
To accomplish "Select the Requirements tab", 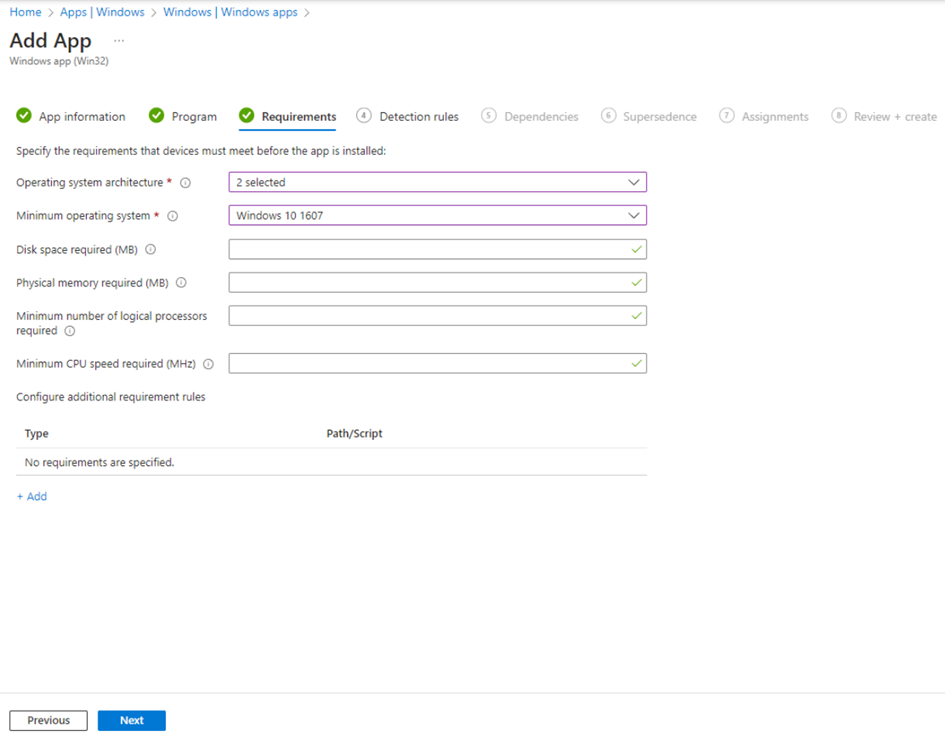I will click(298, 117).
